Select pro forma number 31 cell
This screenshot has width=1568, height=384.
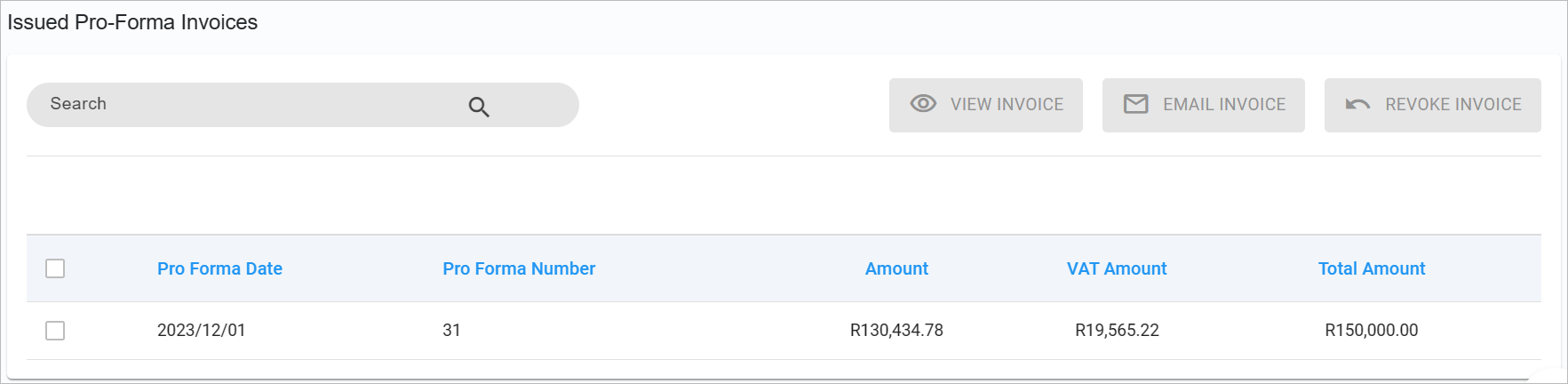point(451,331)
